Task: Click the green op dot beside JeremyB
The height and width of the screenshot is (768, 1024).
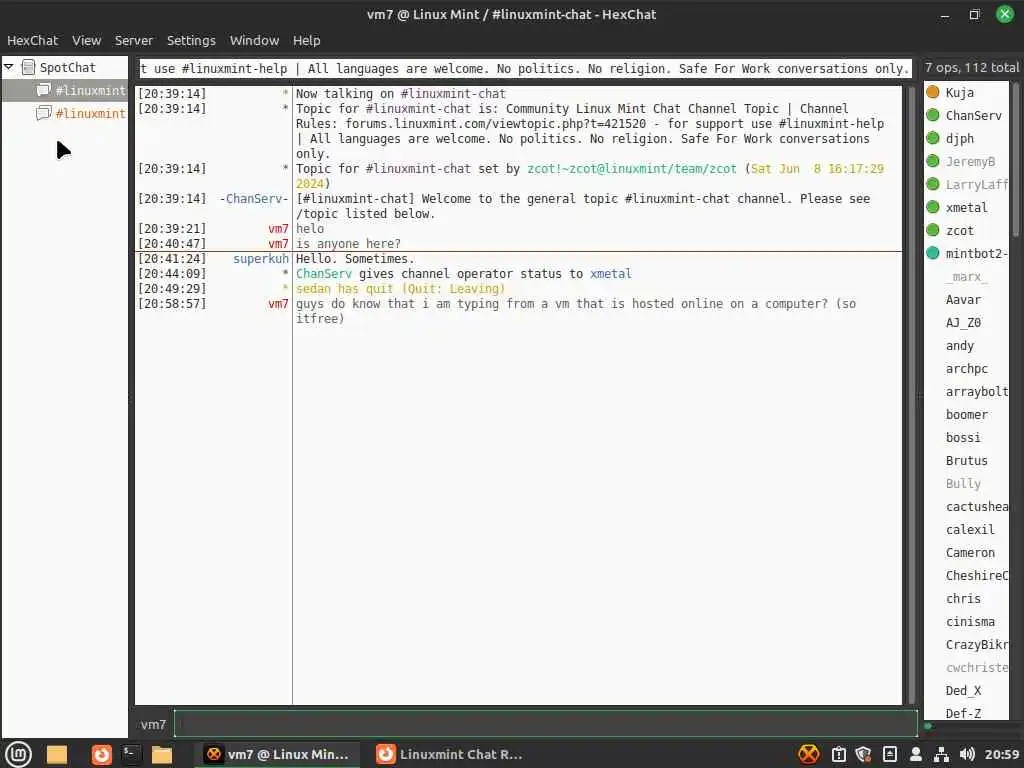Action: (x=933, y=161)
